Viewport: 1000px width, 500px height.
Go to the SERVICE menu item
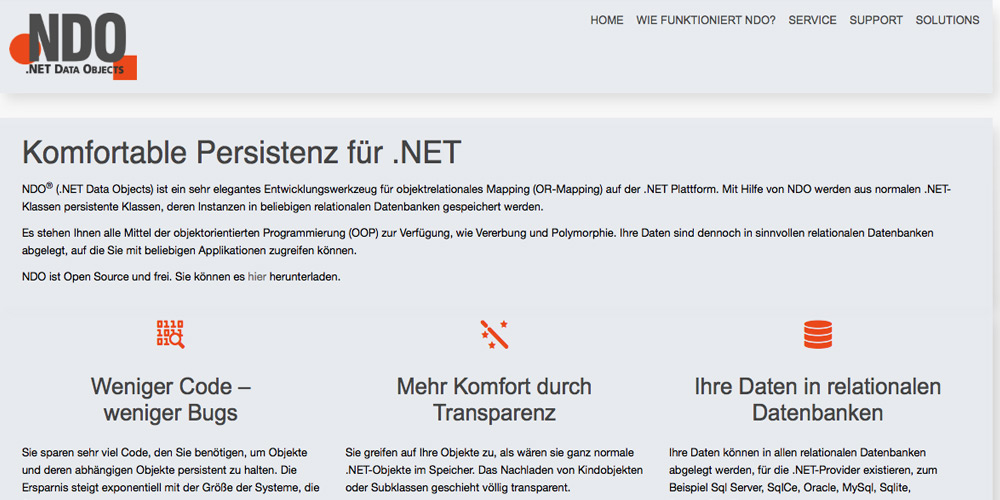pos(812,20)
